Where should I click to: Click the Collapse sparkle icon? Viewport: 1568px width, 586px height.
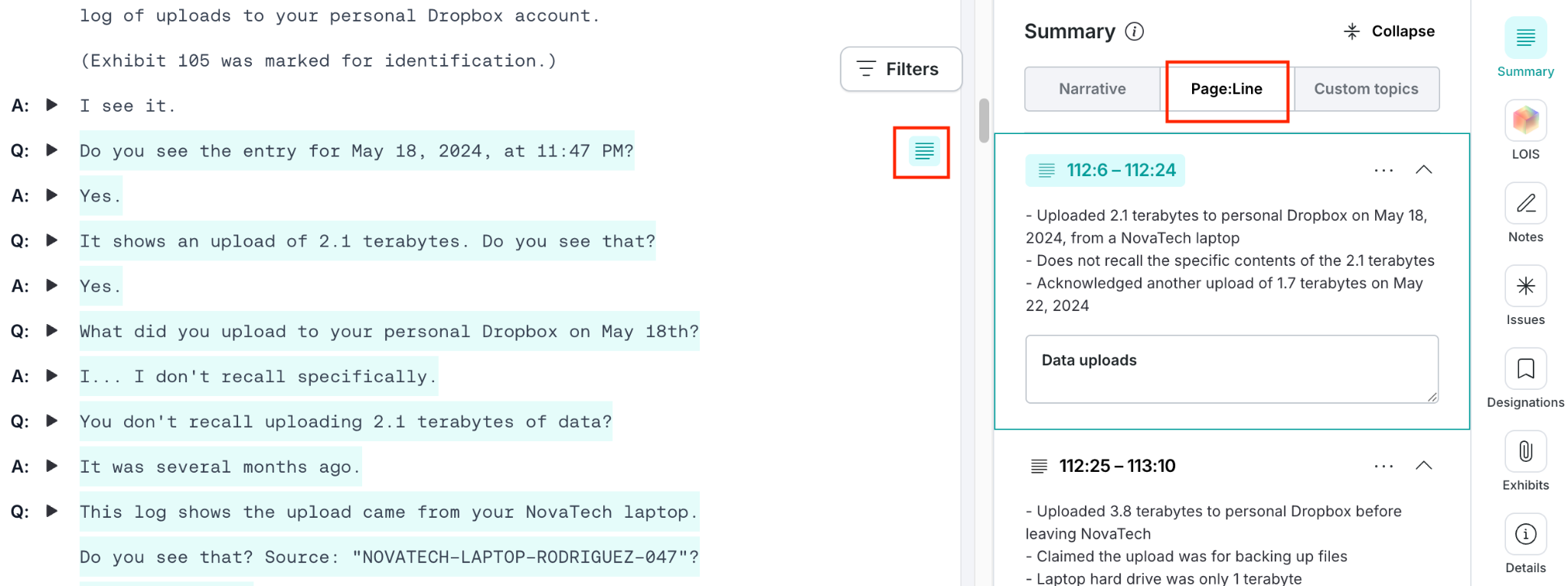pos(1352,31)
